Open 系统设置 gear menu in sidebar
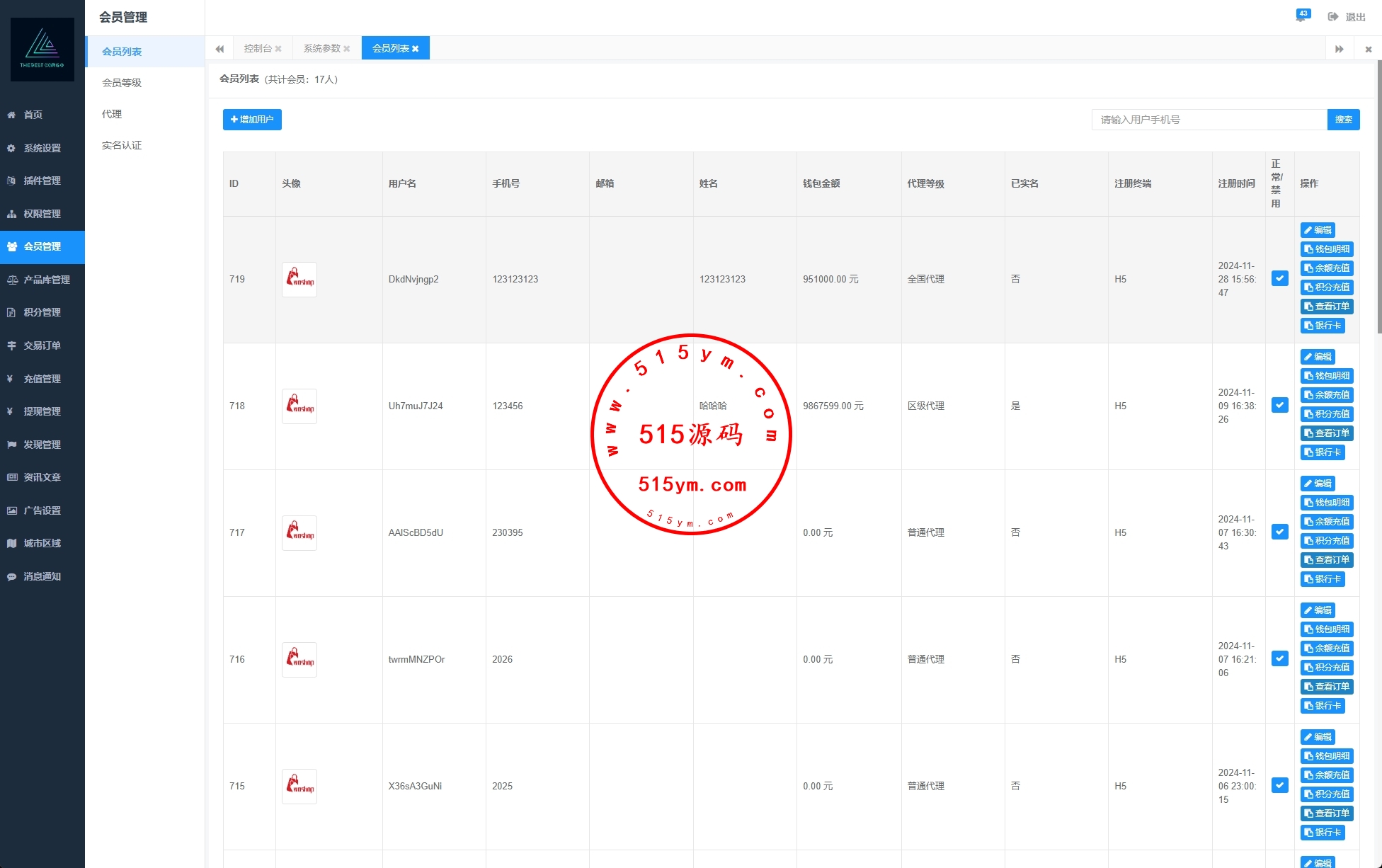This screenshot has width=1382, height=868. pyautogui.click(x=41, y=148)
